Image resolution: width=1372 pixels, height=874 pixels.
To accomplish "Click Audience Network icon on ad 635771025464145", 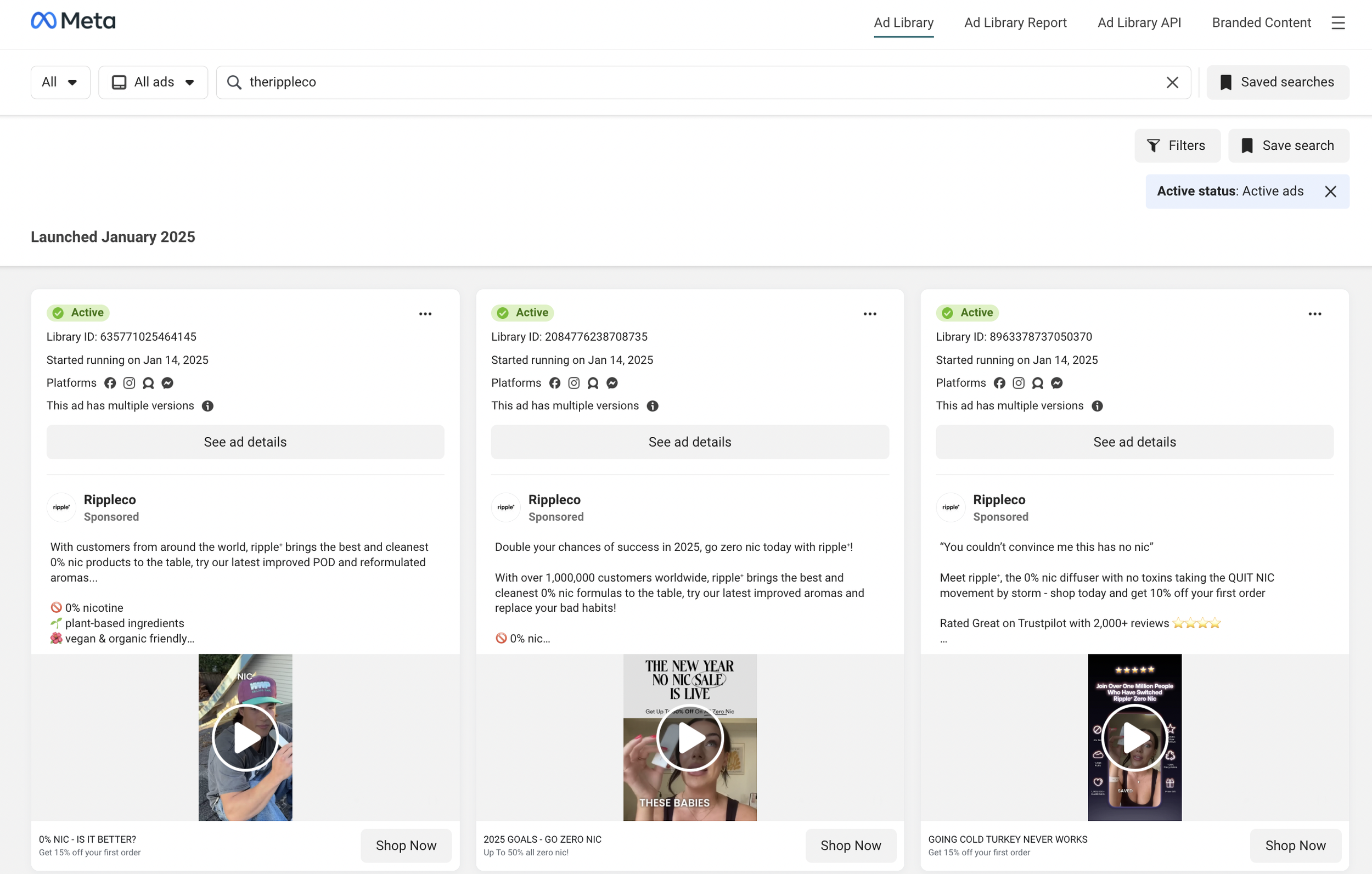I will click(x=148, y=384).
